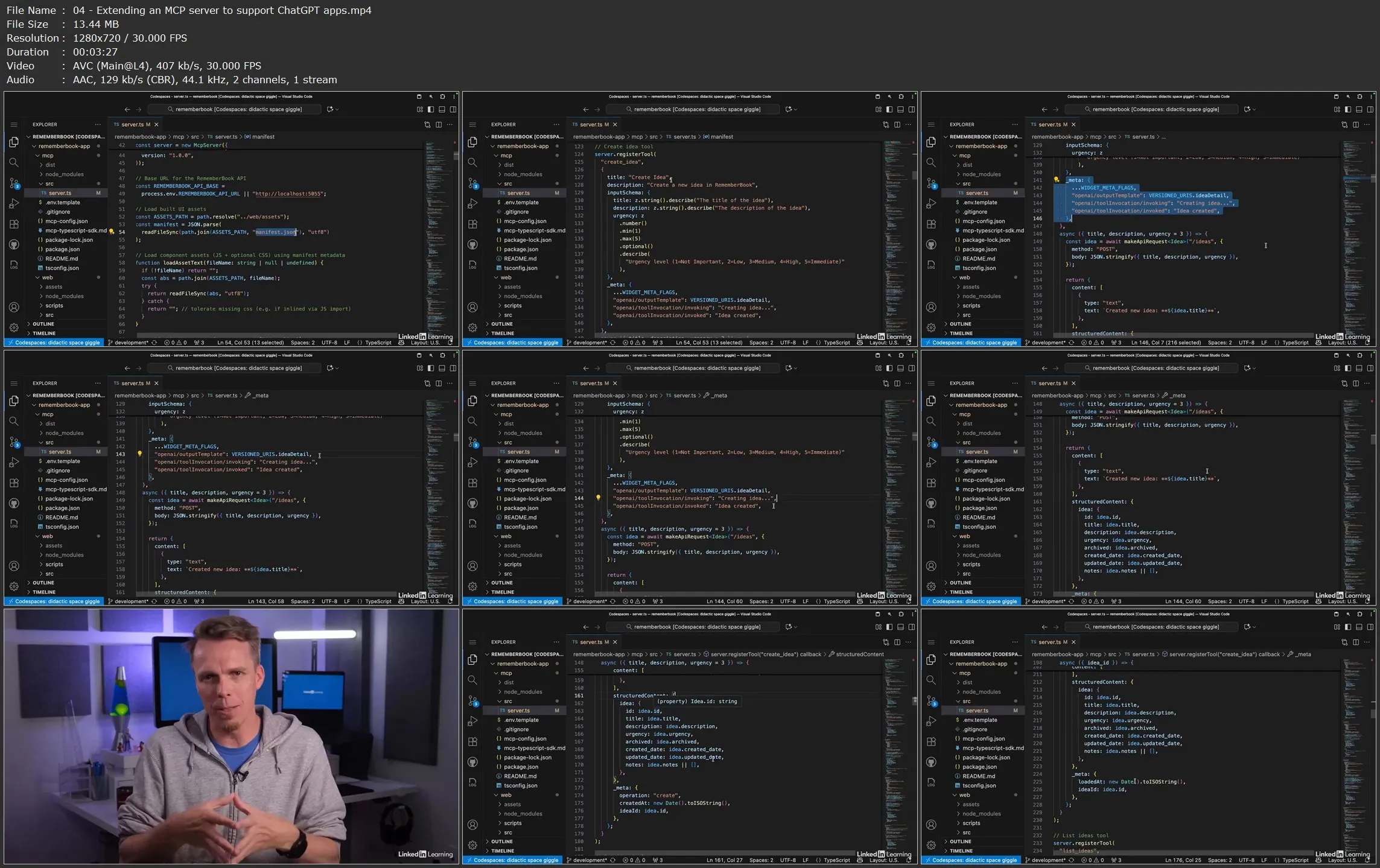Click the lightbulb beside code line 54
1380x868 pixels.
click(x=112, y=232)
